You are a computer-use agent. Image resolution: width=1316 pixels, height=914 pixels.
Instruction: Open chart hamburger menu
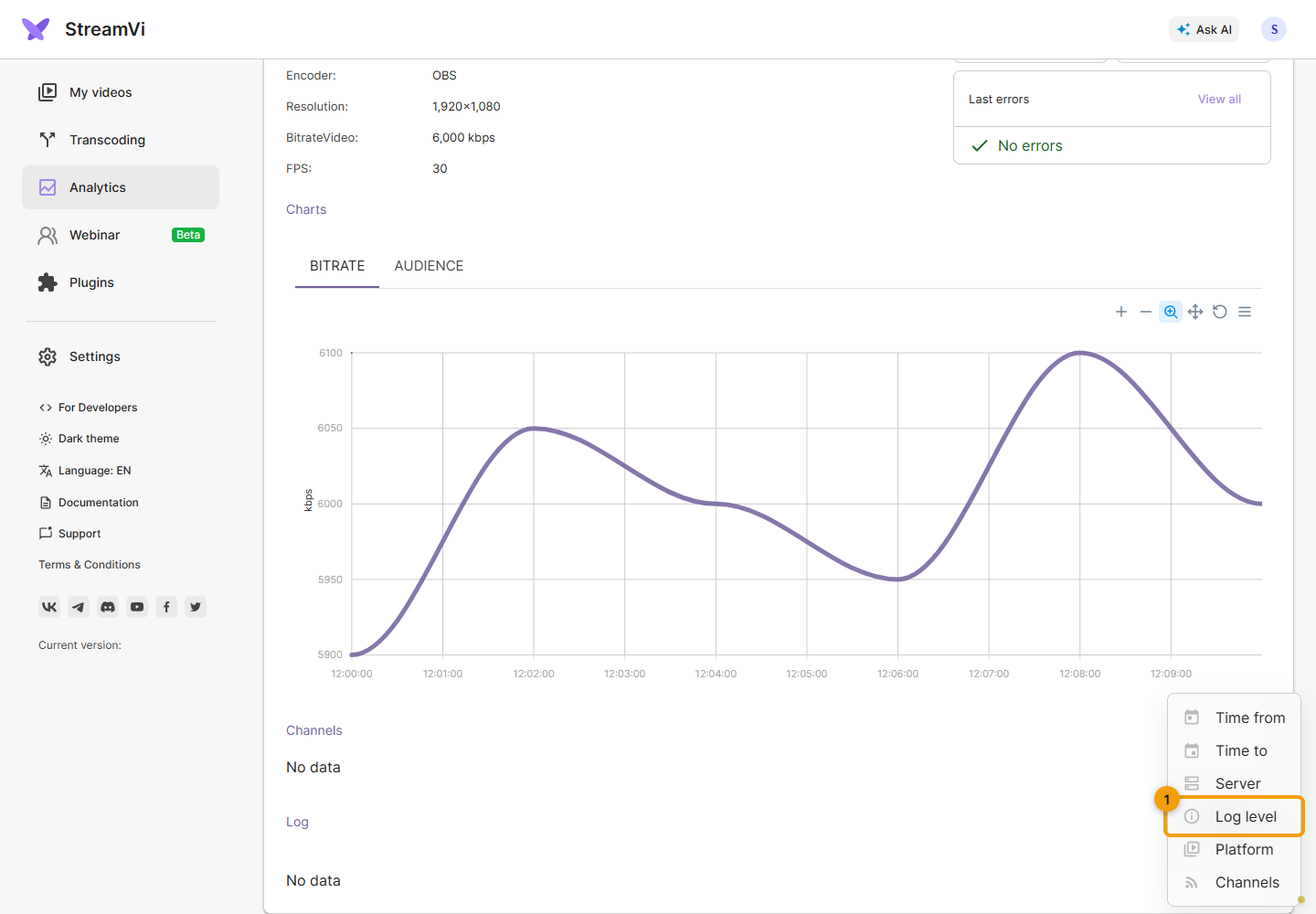(x=1245, y=312)
